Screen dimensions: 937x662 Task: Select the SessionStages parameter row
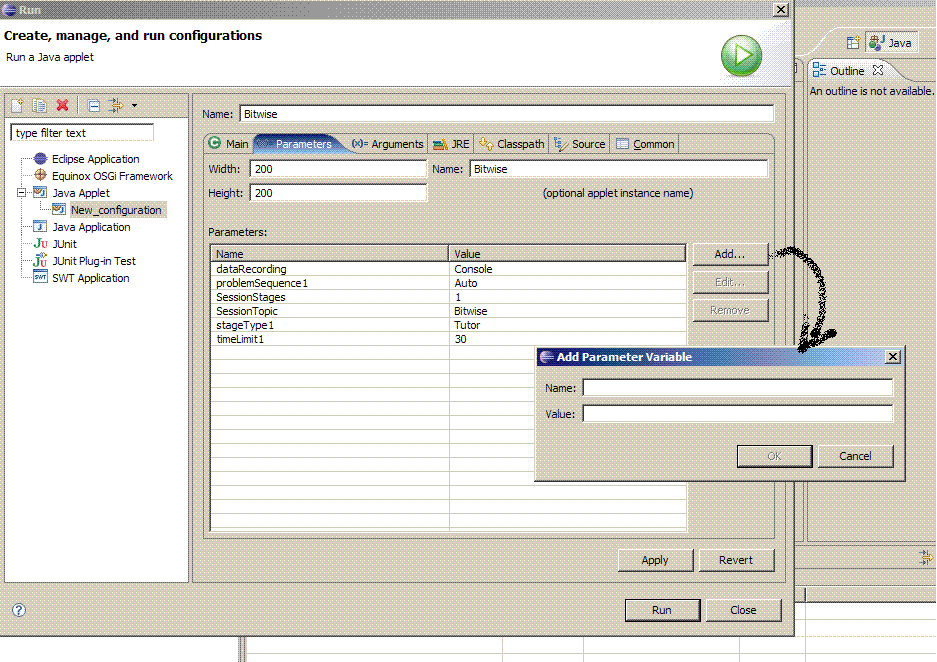448,297
